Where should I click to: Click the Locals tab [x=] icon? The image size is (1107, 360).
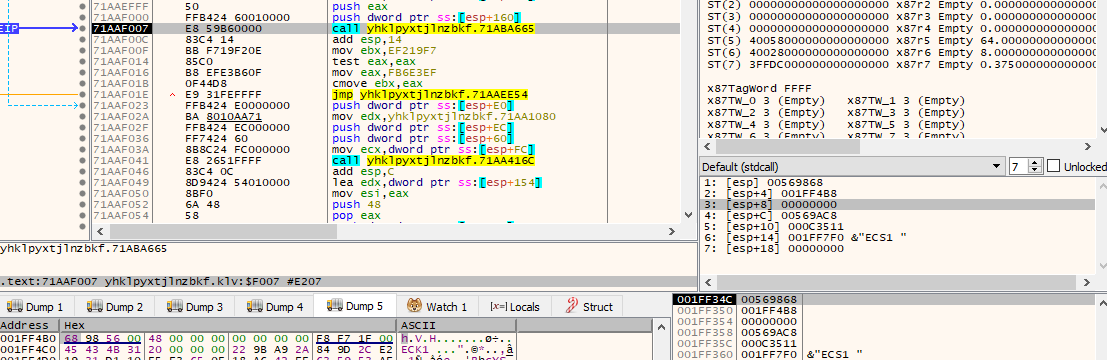coord(497,306)
